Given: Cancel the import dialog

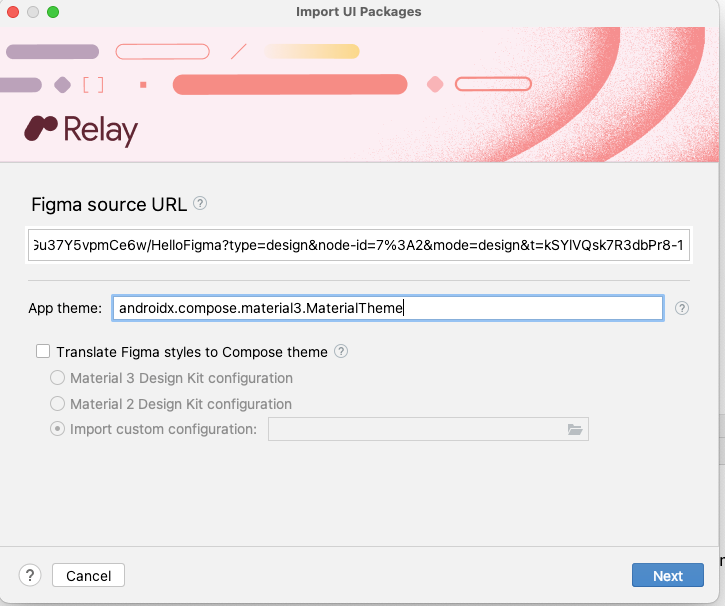Looking at the screenshot, I should pyautogui.click(x=88, y=575).
